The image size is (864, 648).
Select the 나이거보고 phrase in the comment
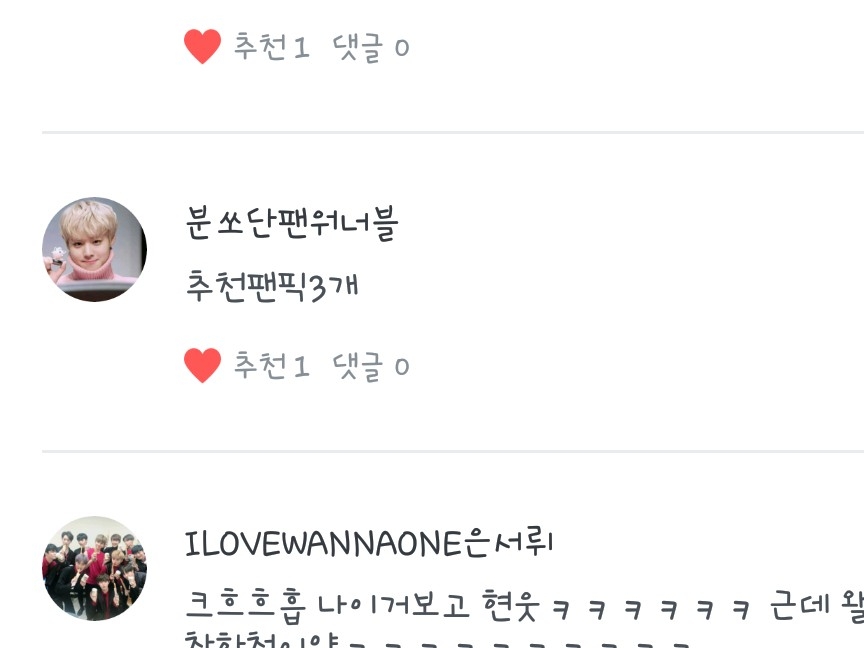(x=394, y=606)
